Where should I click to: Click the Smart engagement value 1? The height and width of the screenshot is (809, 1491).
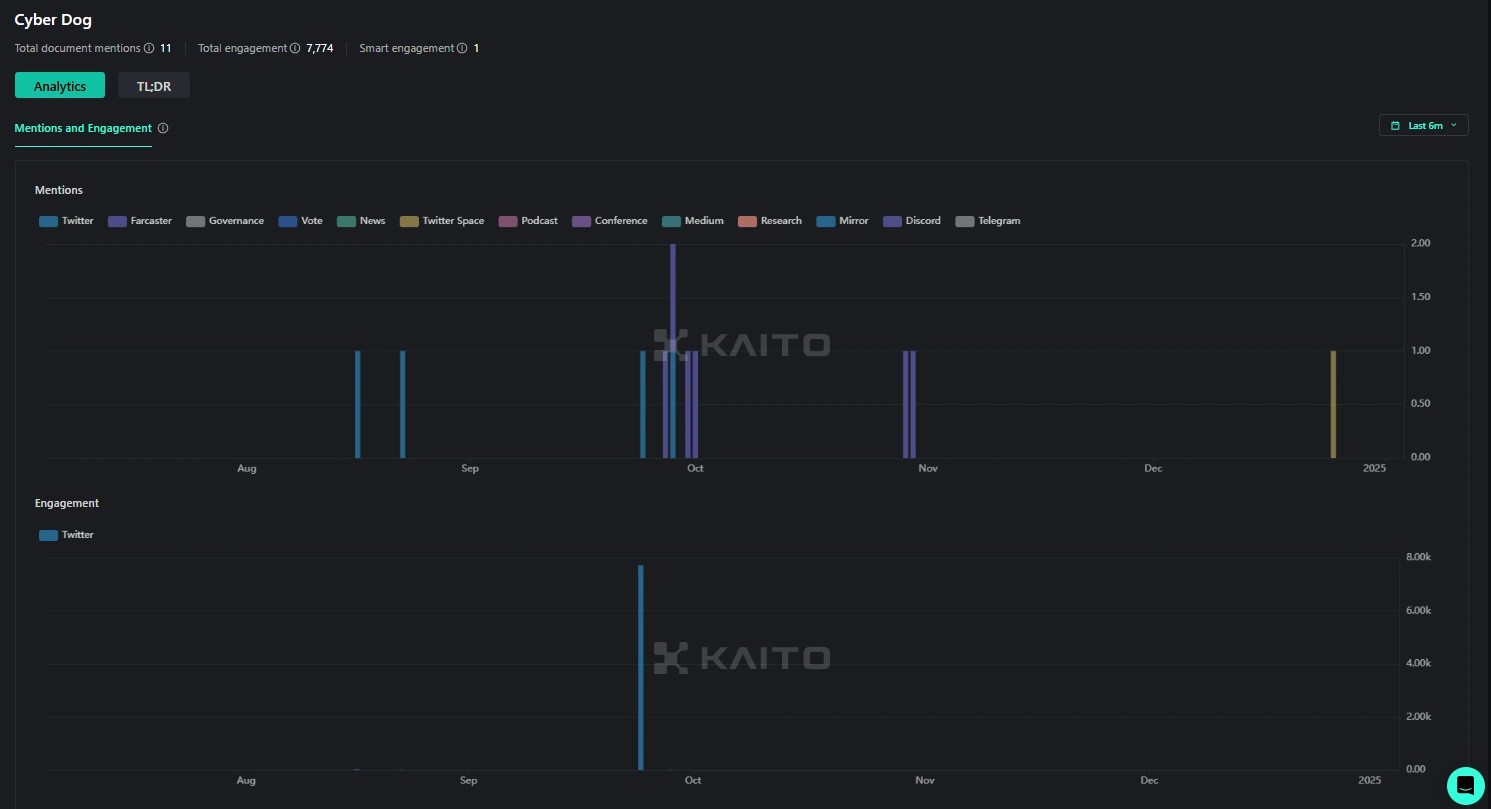tap(476, 48)
